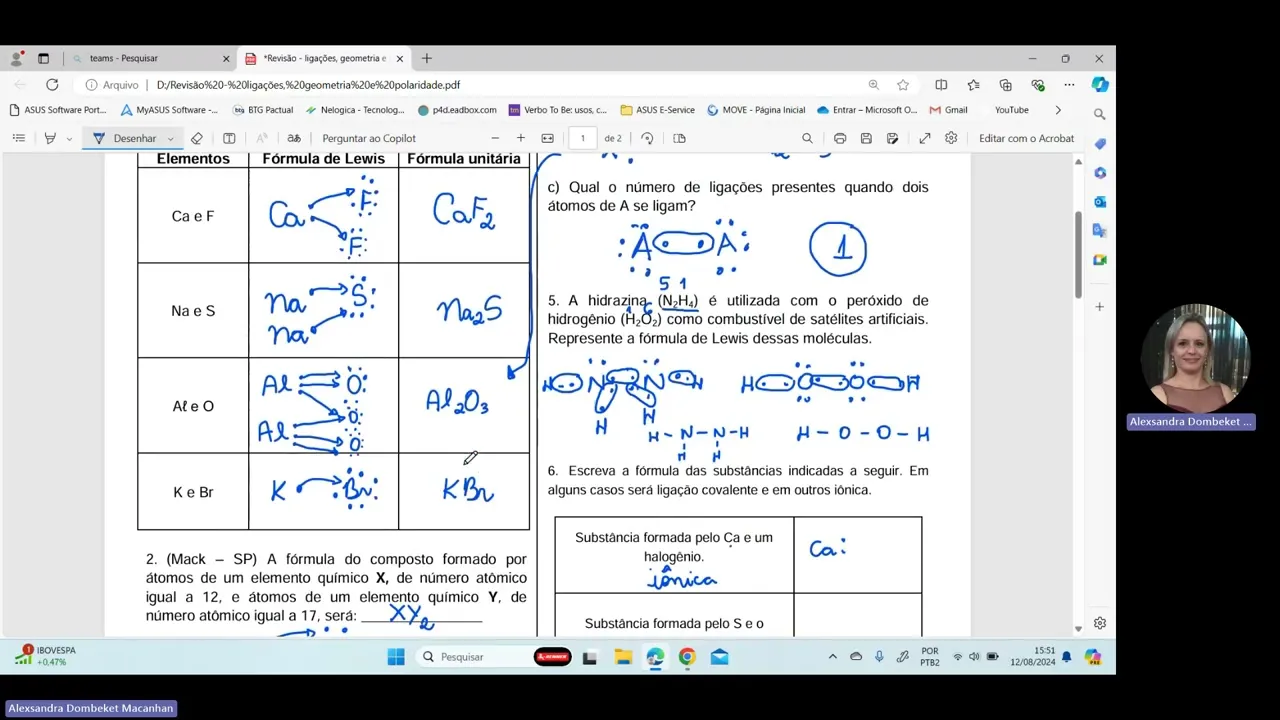Switch to the teams - Pesquisar tab
Viewport: 1280px width, 720px height.
pos(148,58)
